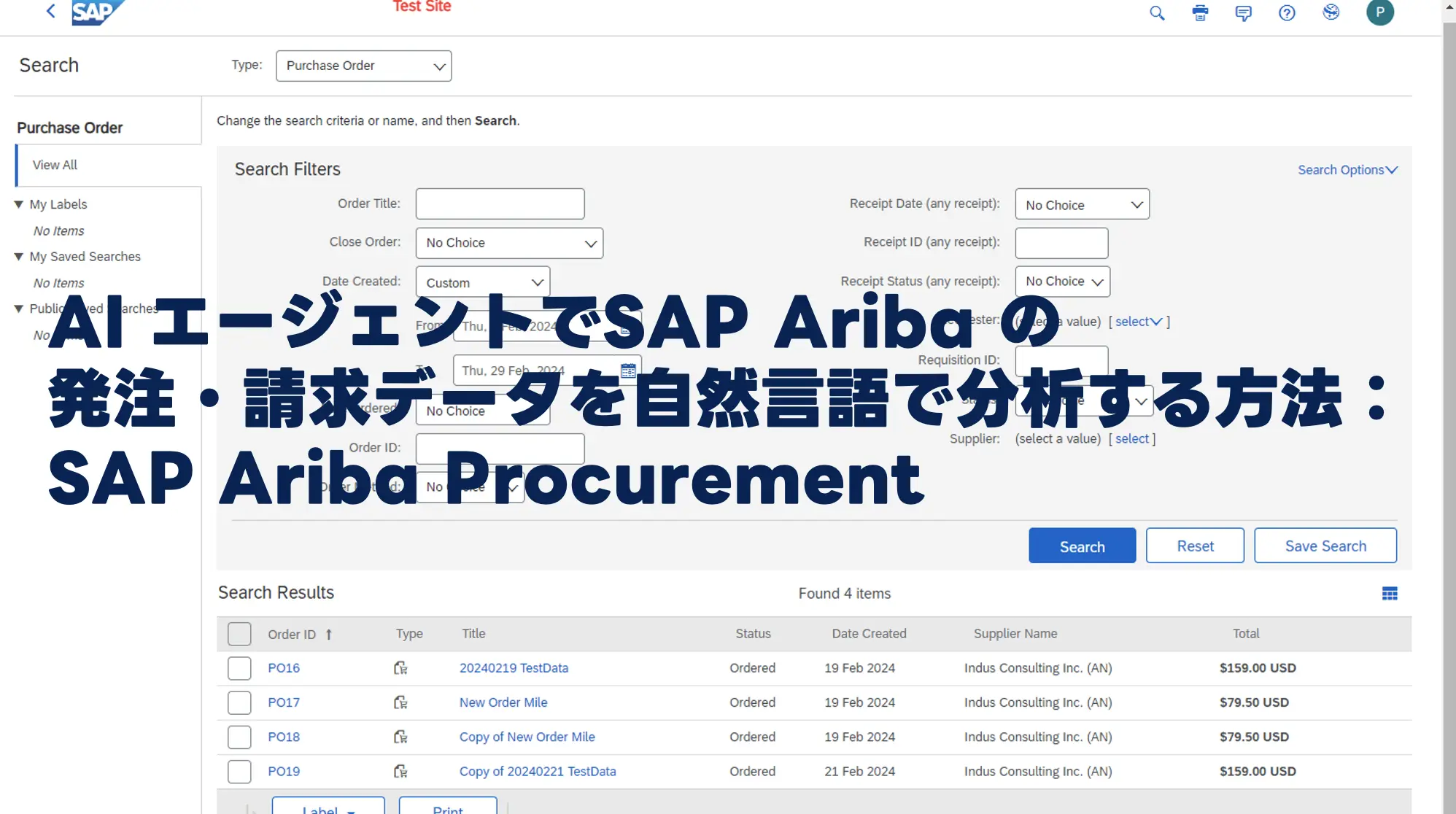This screenshot has width=1456, height=814.
Task: Click the Total column header
Action: (x=1246, y=634)
